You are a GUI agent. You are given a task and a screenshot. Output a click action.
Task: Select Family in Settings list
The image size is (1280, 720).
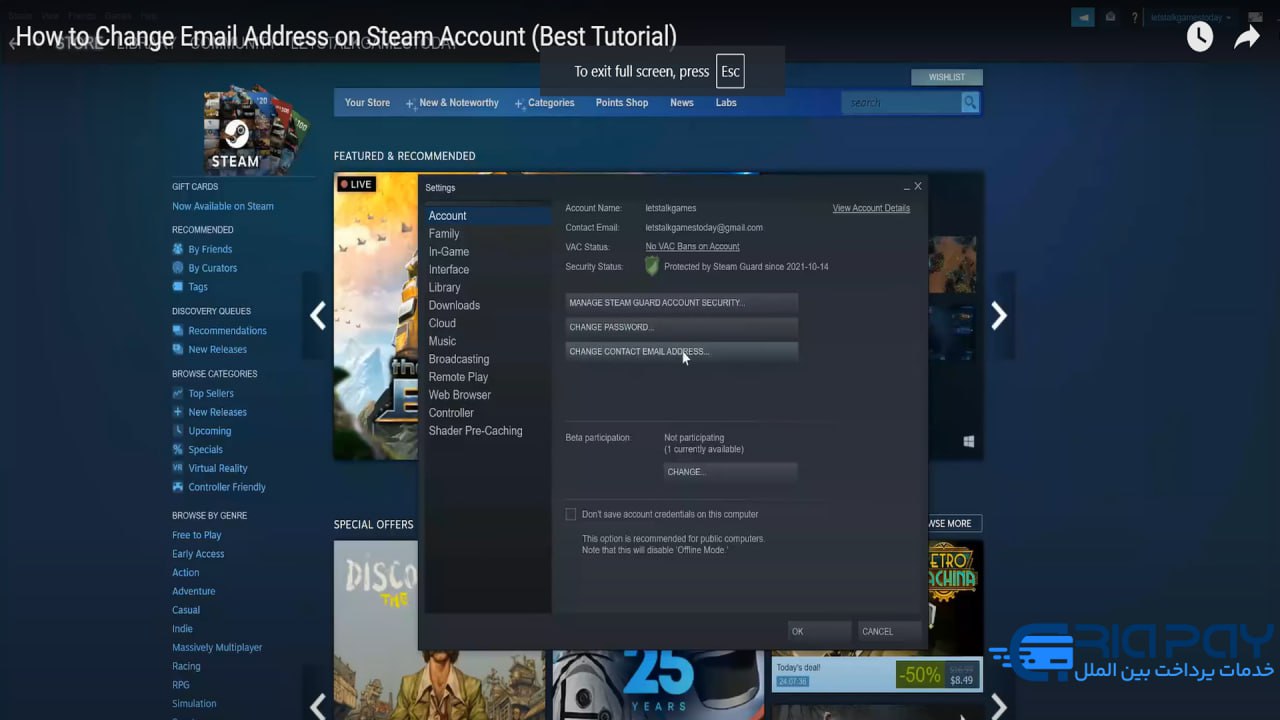[488, 234]
